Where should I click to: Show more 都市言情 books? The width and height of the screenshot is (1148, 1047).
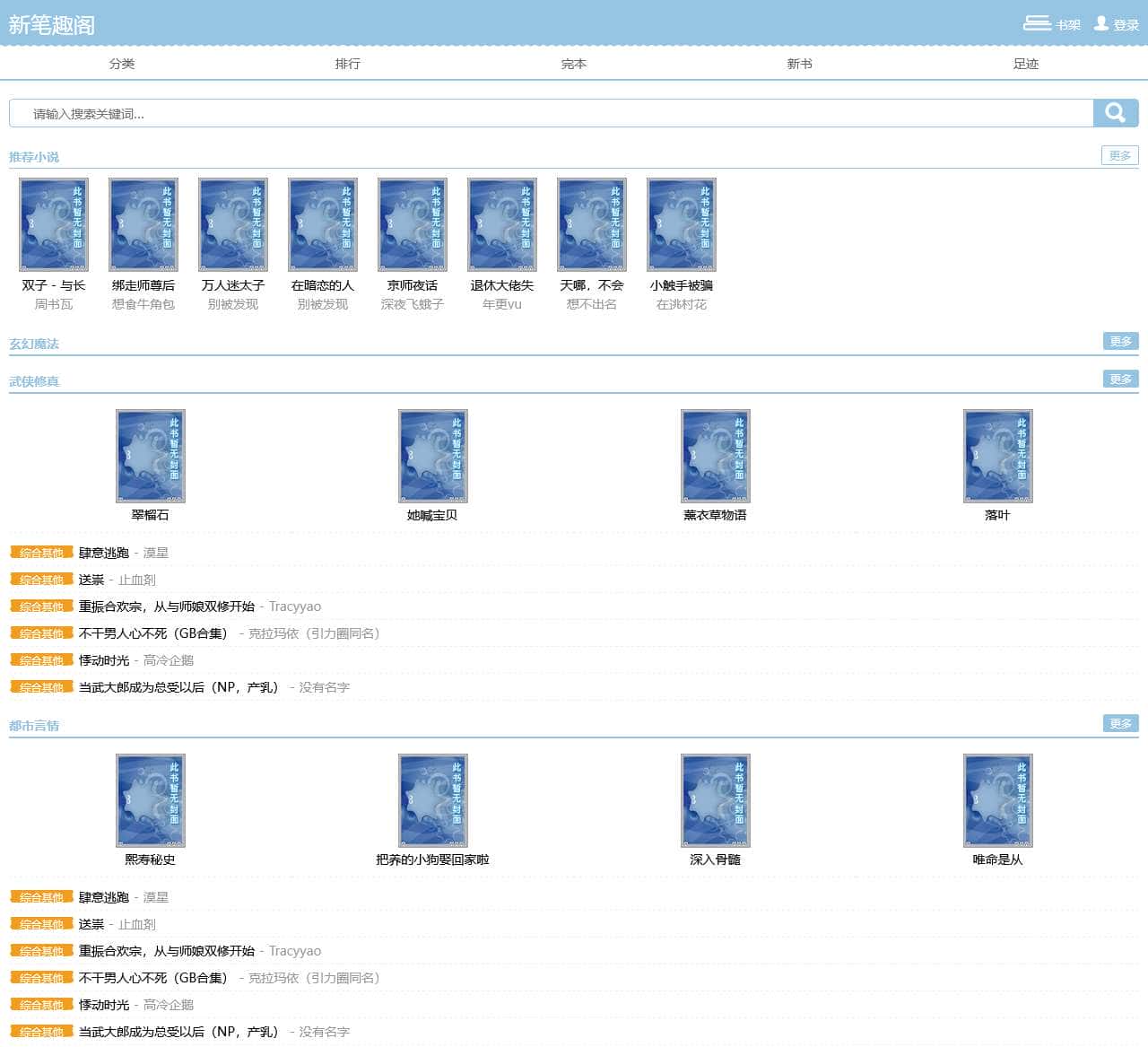(x=1120, y=723)
